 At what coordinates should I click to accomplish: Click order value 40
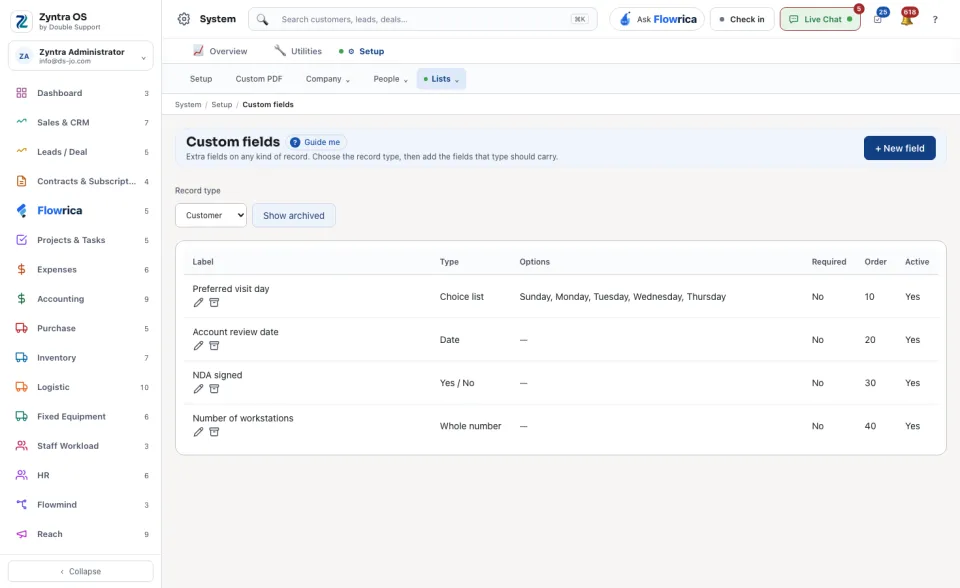point(870,426)
